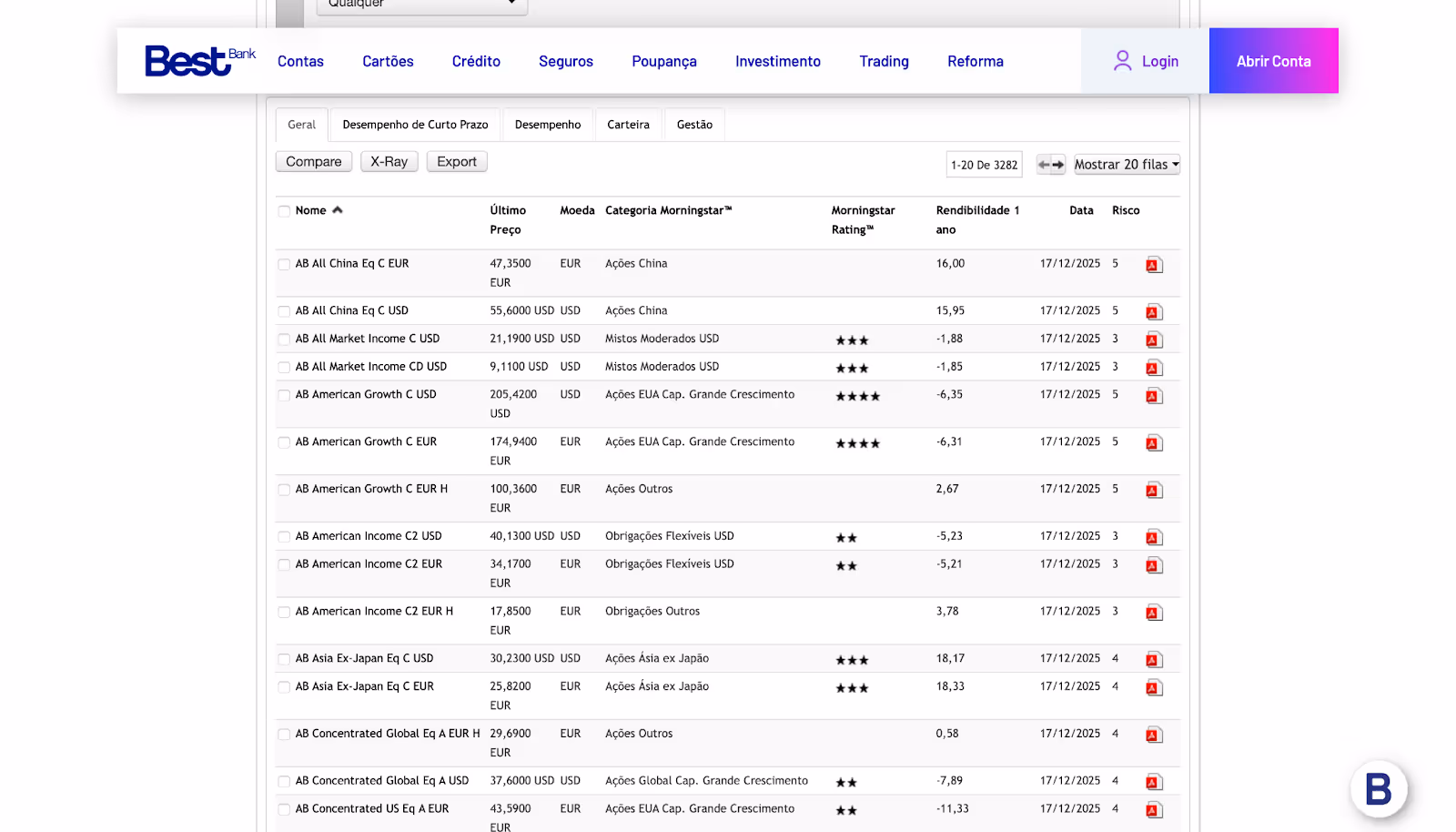Switch to the Carteira tab

point(629,125)
